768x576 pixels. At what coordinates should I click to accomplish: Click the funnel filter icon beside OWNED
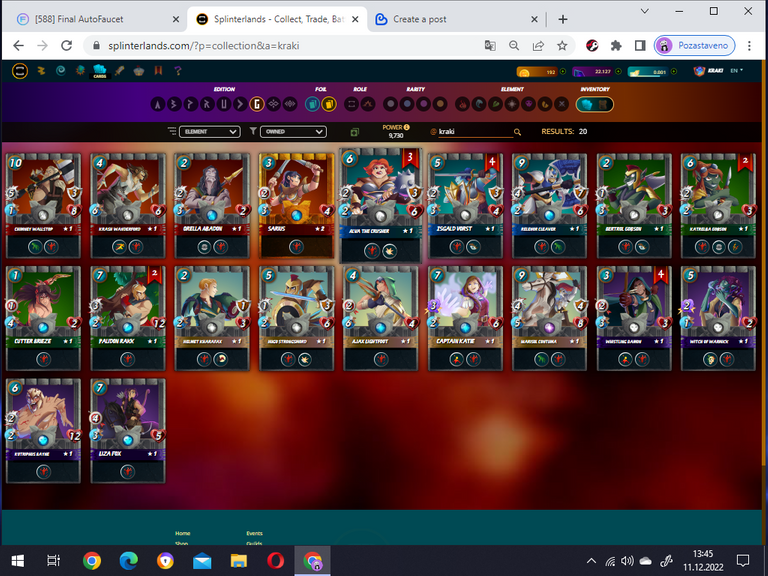pyautogui.click(x=253, y=131)
